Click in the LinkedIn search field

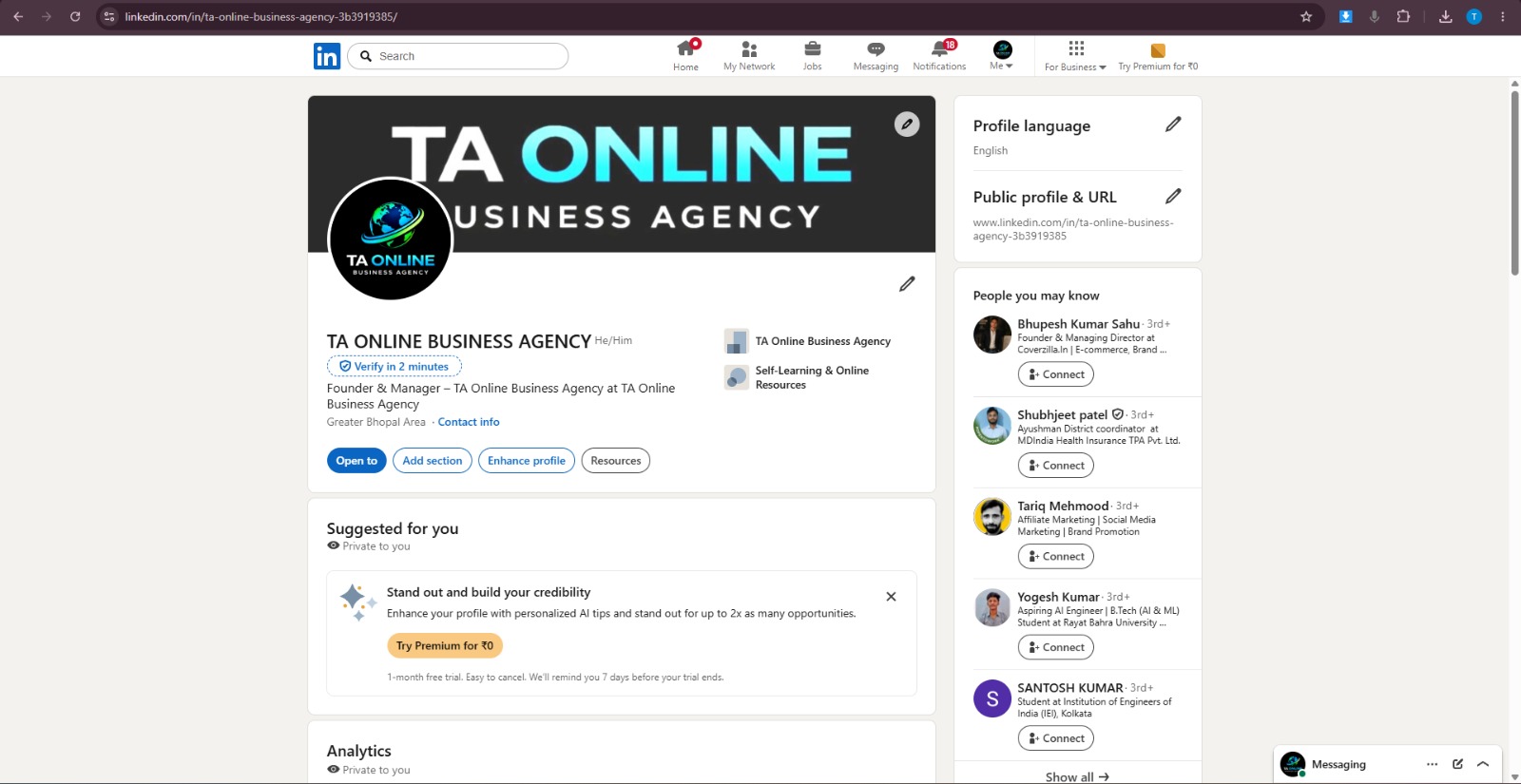(458, 56)
